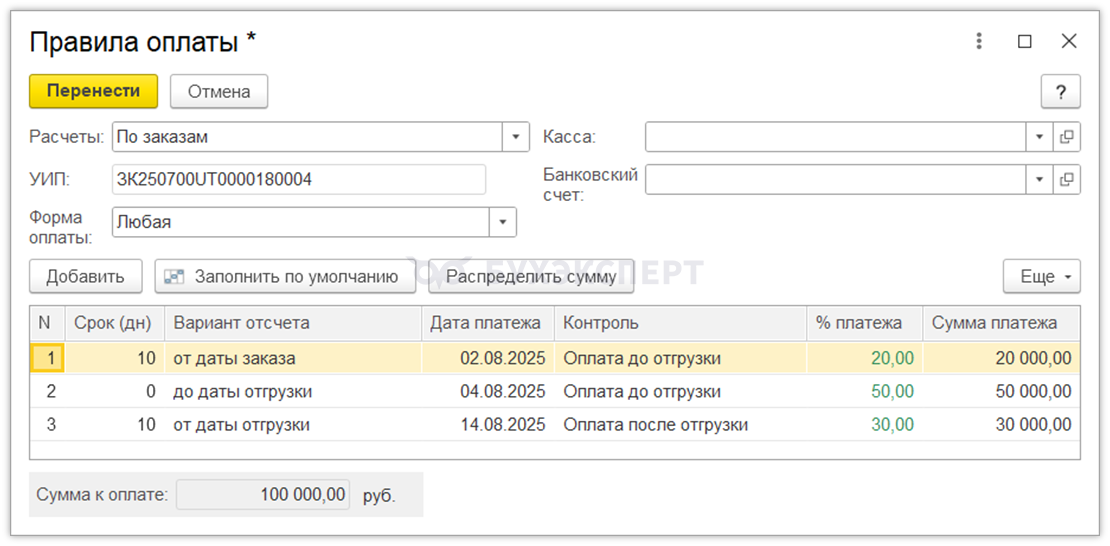Click Заполнить по умолчанию button
1110x546 pixels.
point(285,277)
